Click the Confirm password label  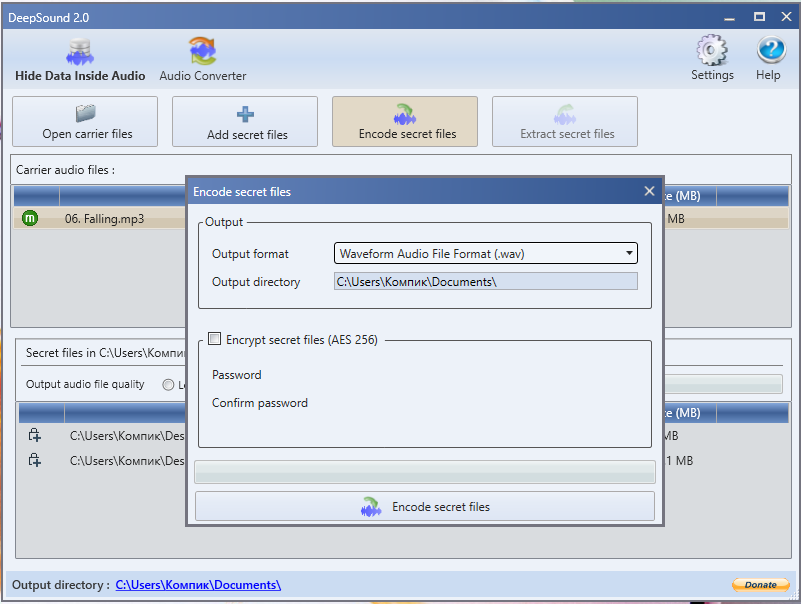[260, 403]
